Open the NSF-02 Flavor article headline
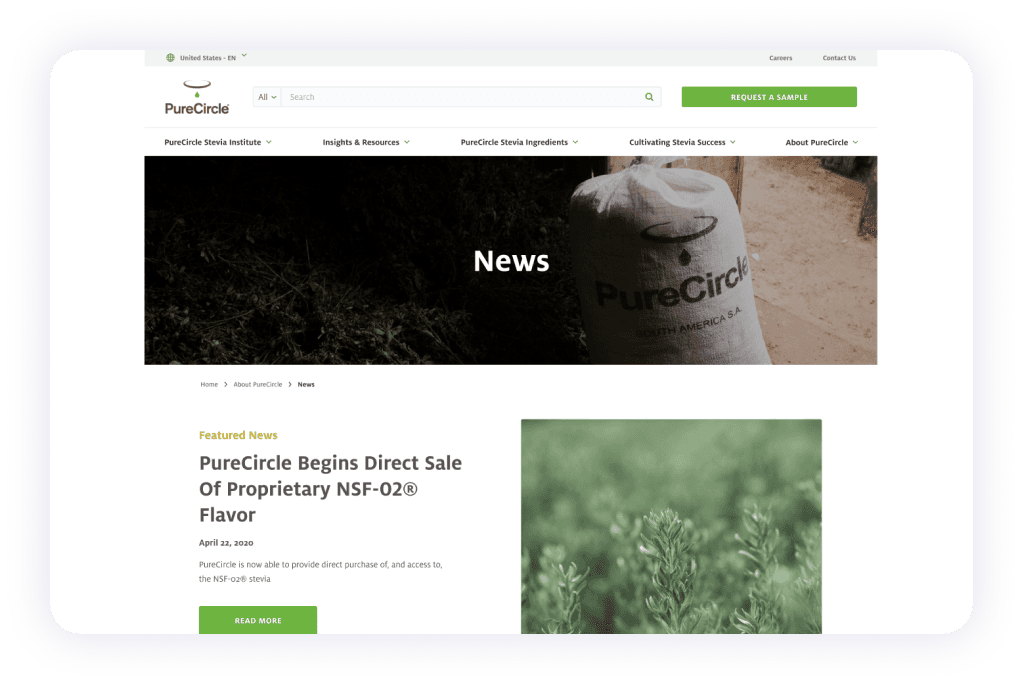Image resolution: width=1023 pixels, height=684 pixels. [330, 488]
